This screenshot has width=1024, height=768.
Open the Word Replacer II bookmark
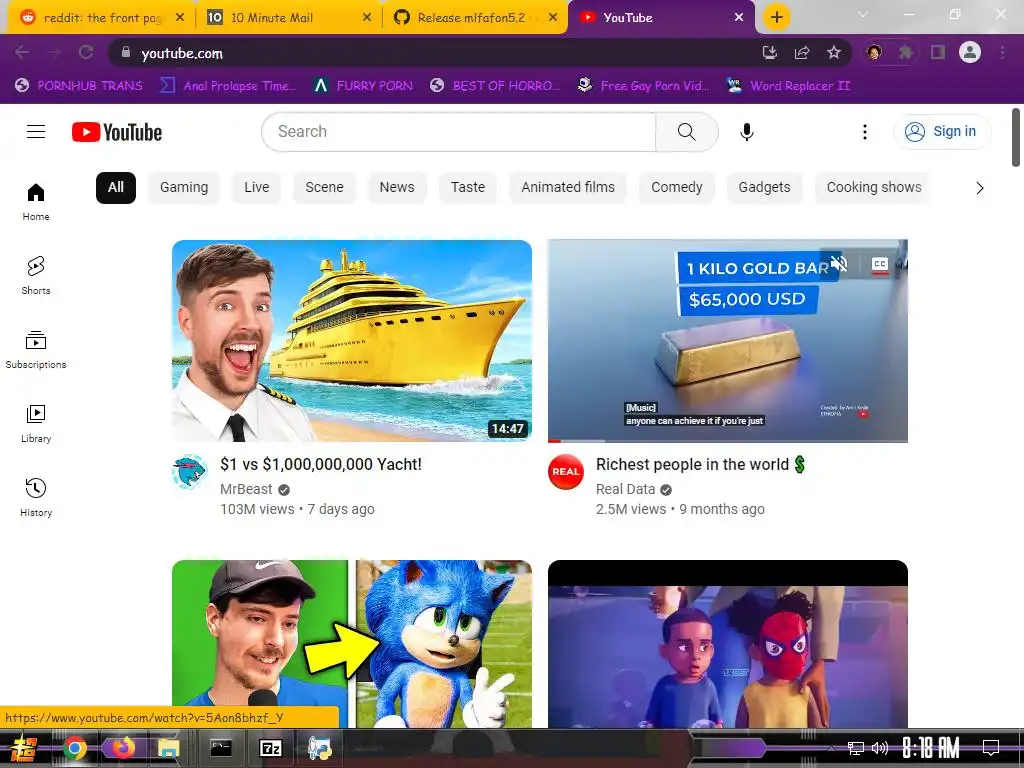[789, 86]
